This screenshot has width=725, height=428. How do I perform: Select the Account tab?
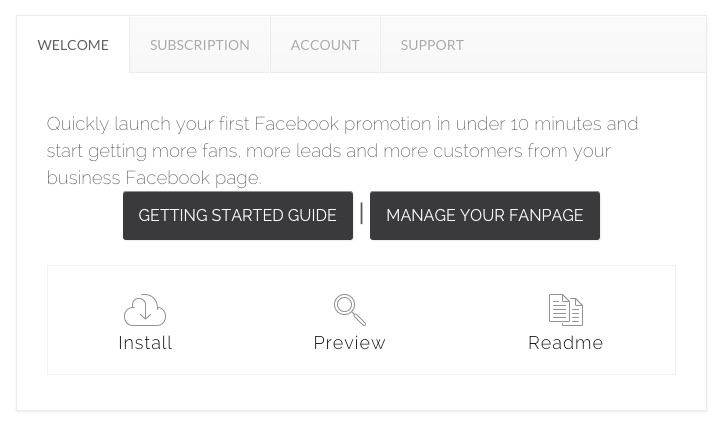(x=325, y=45)
